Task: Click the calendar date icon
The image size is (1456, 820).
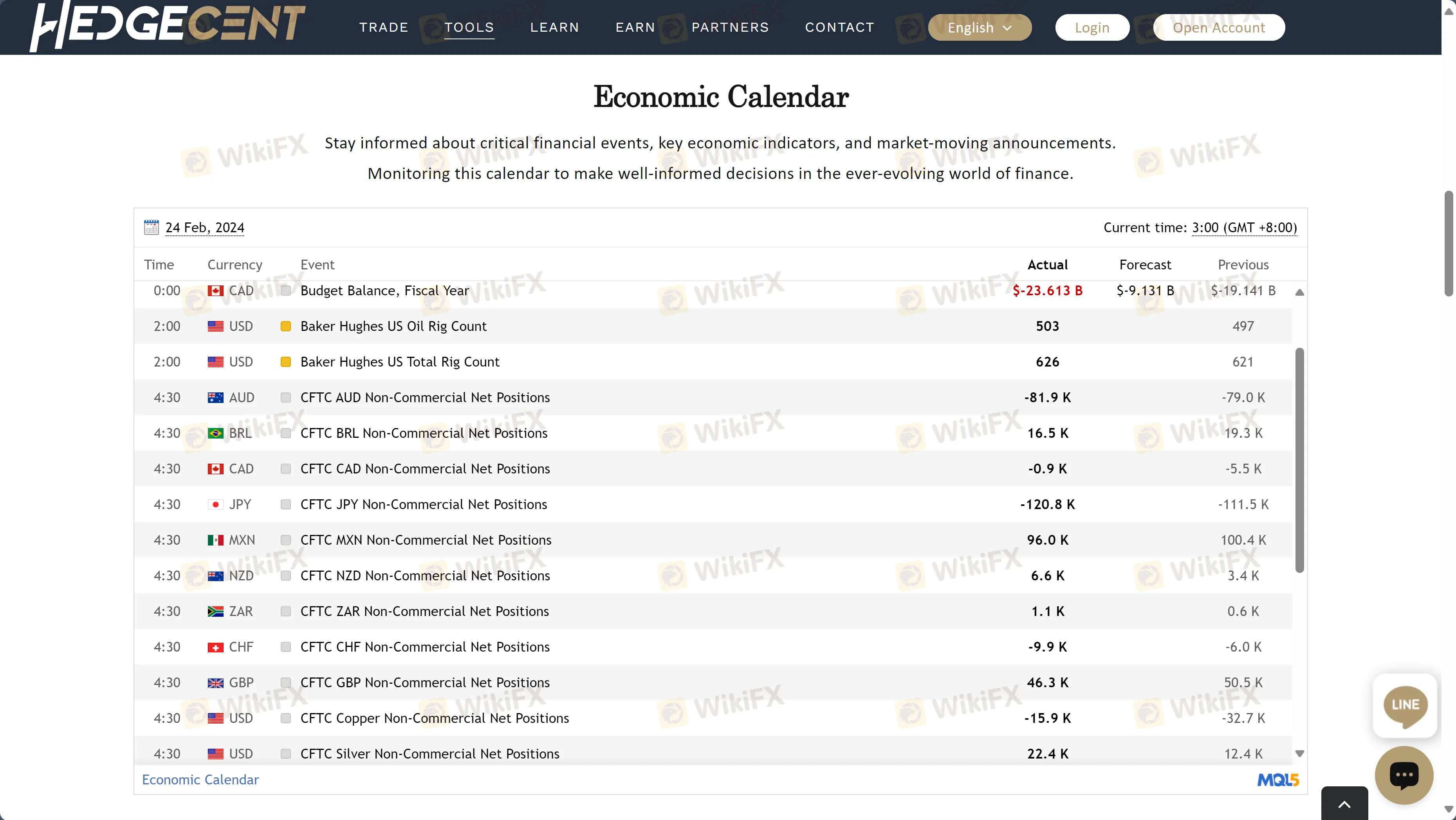Action: [x=152, y=227]
